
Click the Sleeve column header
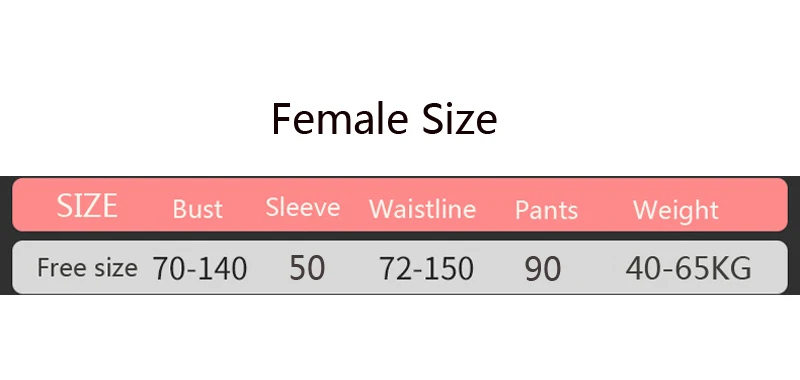(x=303, y=207)
